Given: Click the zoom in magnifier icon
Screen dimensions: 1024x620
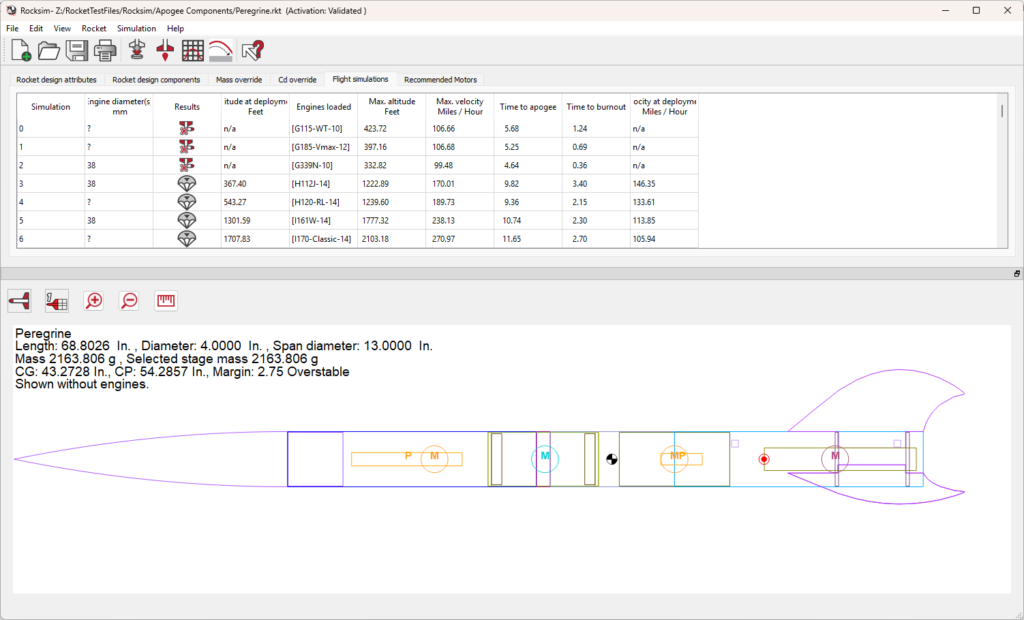Looking at the screenshot, I should coord(94,300).
